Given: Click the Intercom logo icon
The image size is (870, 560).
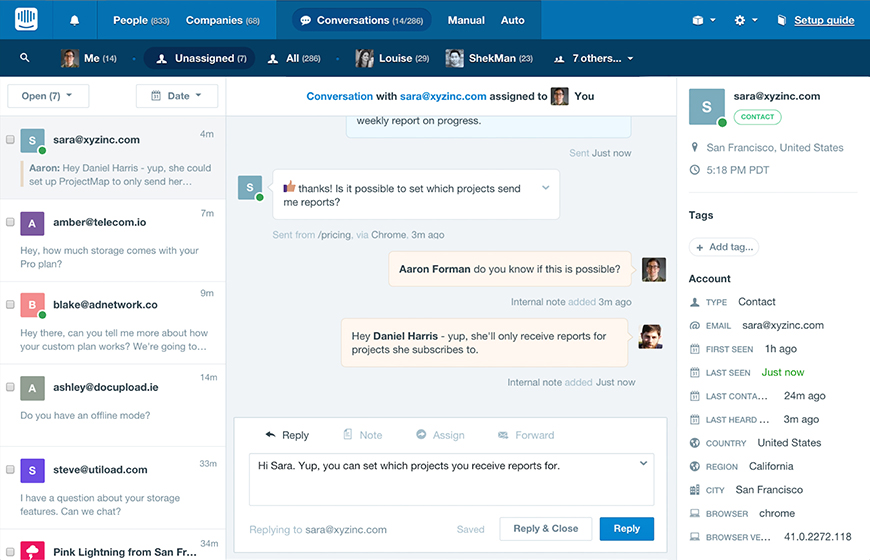Looking at the screenshot, I should [x=26, y=19].
